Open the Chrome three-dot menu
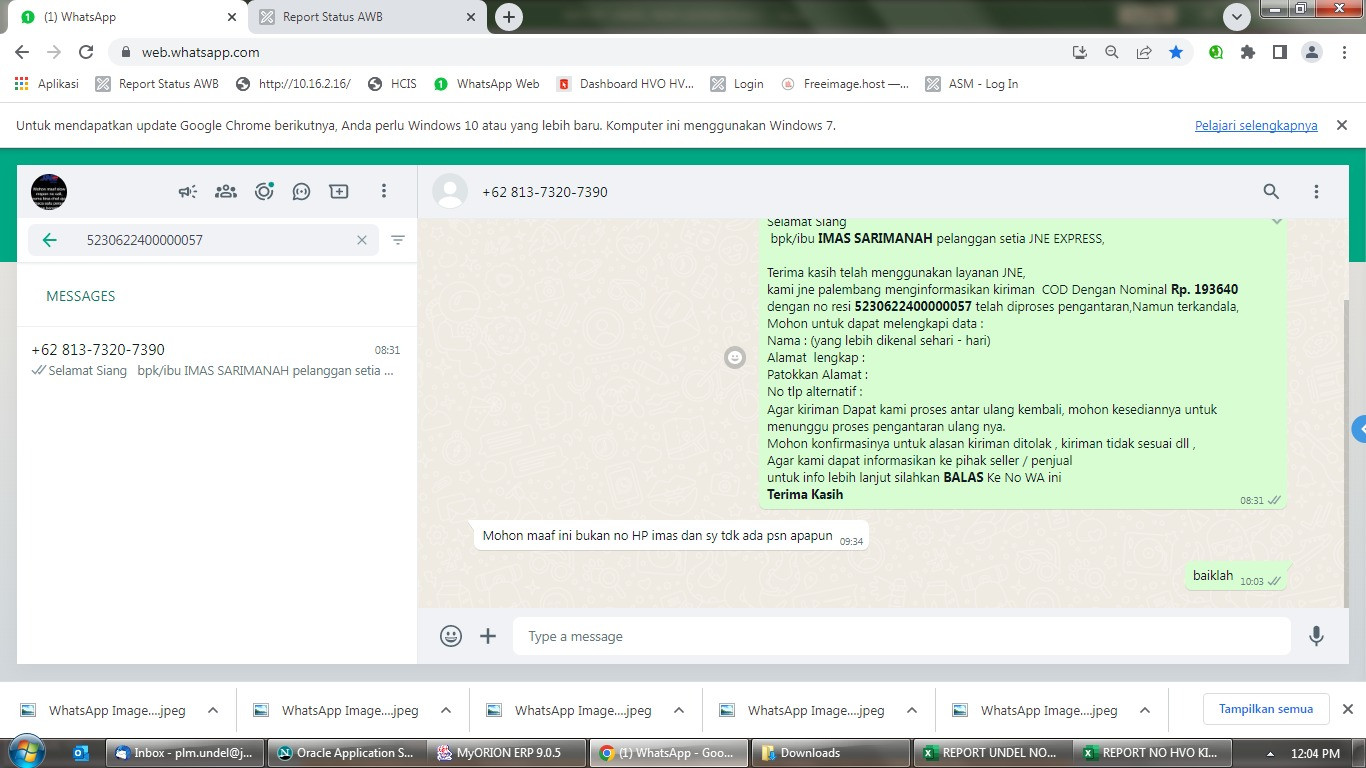The width and height of the screenshot is (1366, 768). point(1344,52)
